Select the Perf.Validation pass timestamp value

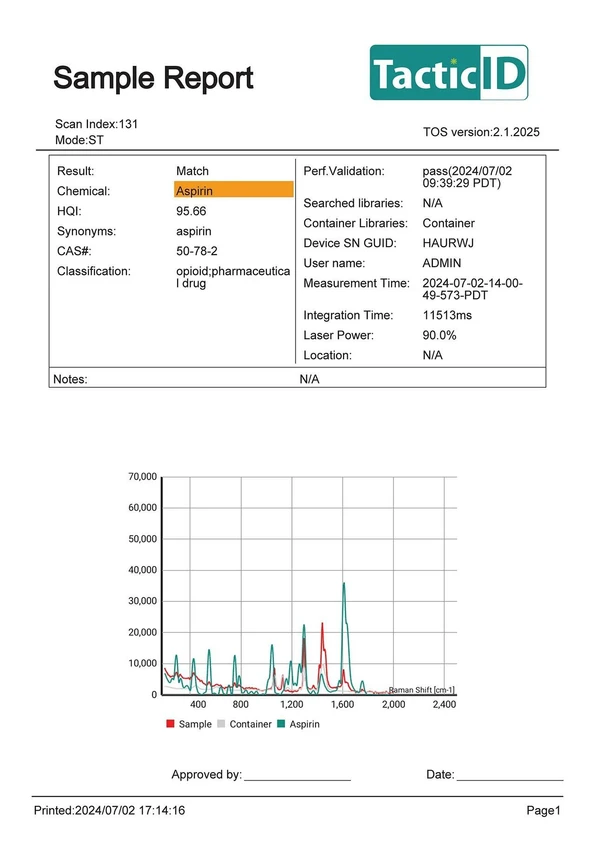point(467,177)
